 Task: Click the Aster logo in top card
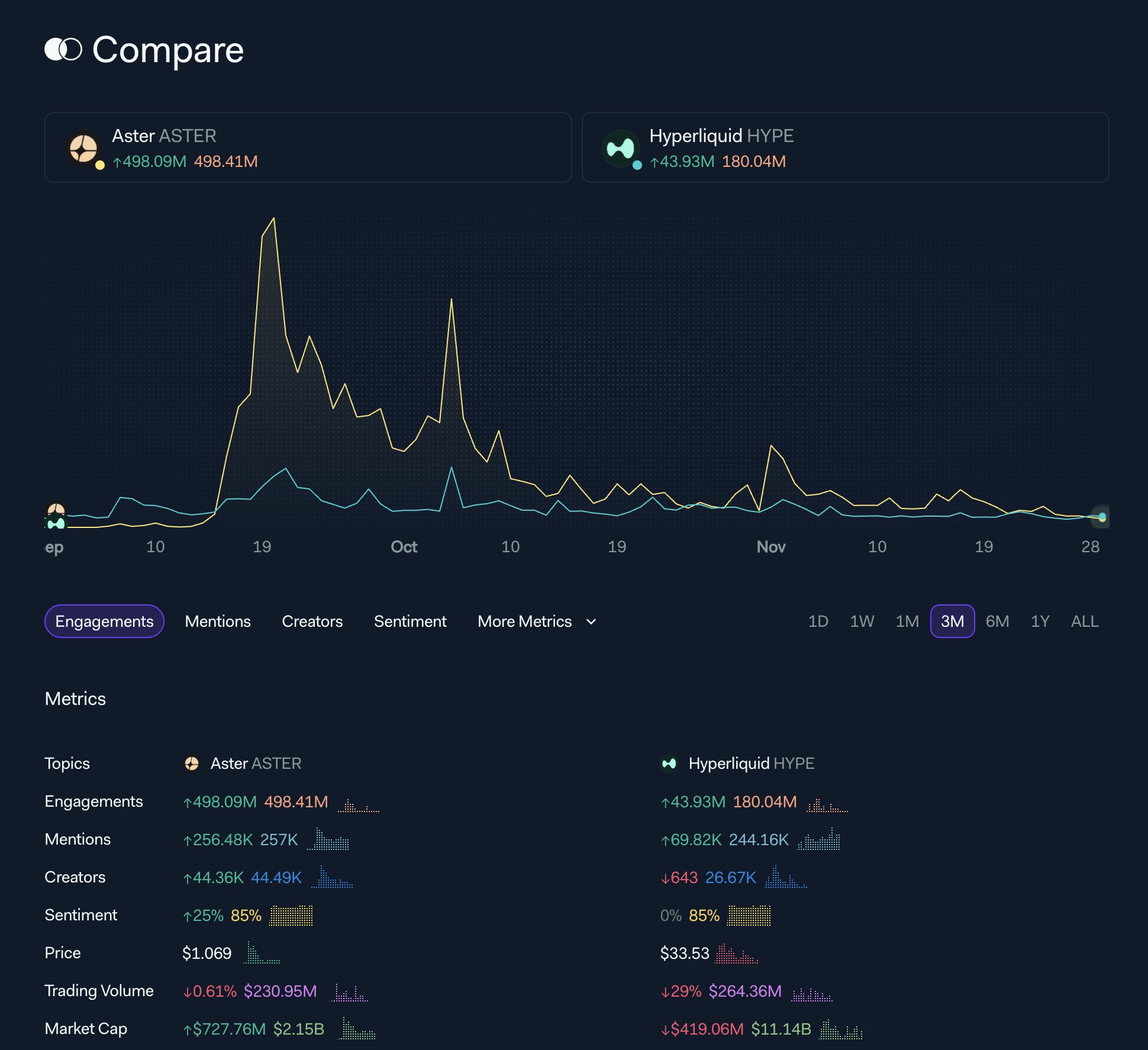pos(83,148)
